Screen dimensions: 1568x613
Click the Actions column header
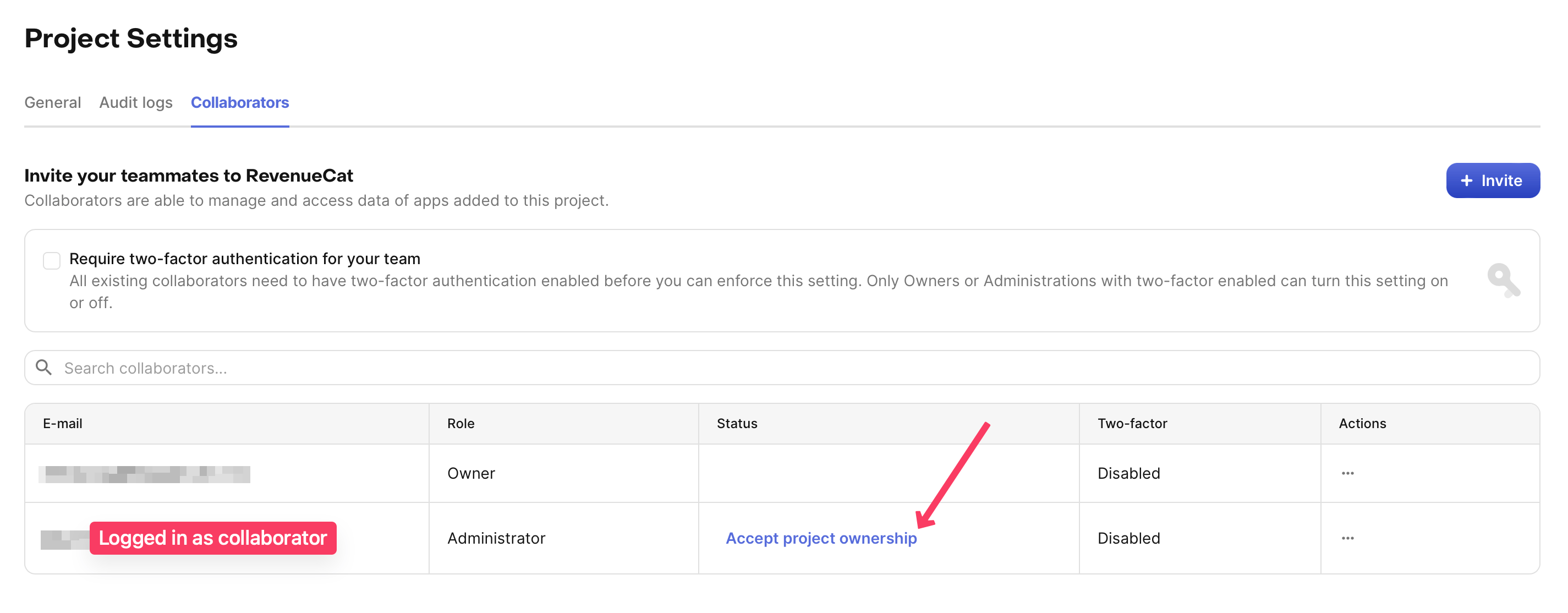pyautogui.click(x=1362, y=424)
